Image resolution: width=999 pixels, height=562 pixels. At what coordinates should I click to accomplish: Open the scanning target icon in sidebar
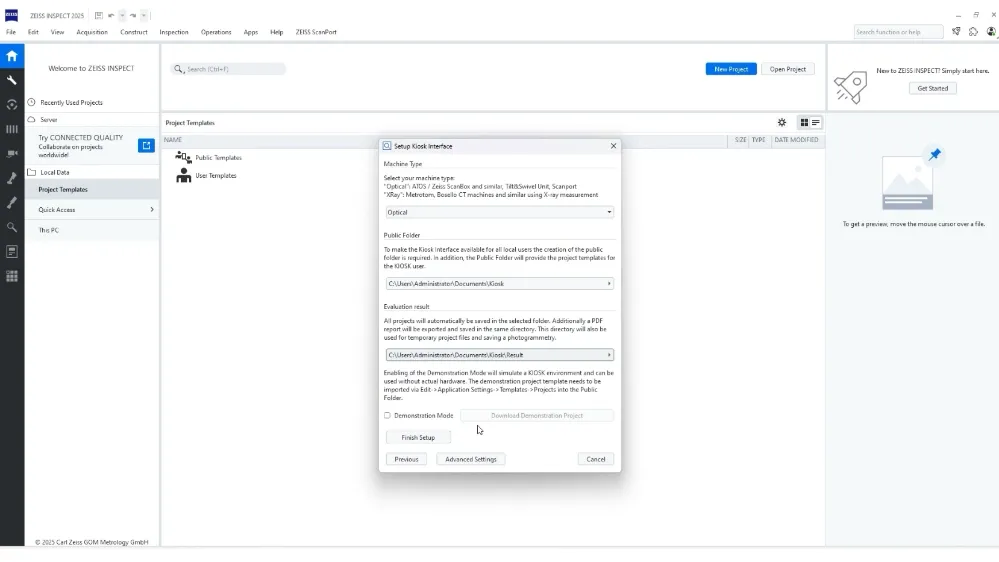coord(11,104)
